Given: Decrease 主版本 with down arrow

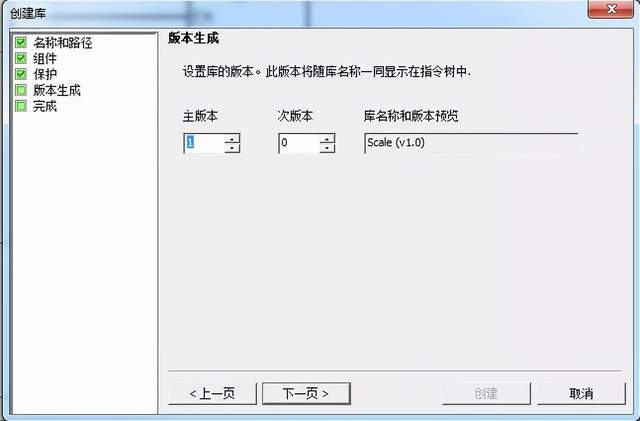Looking at the screenshot, I should pyautogui.click(x=232, y=148).
